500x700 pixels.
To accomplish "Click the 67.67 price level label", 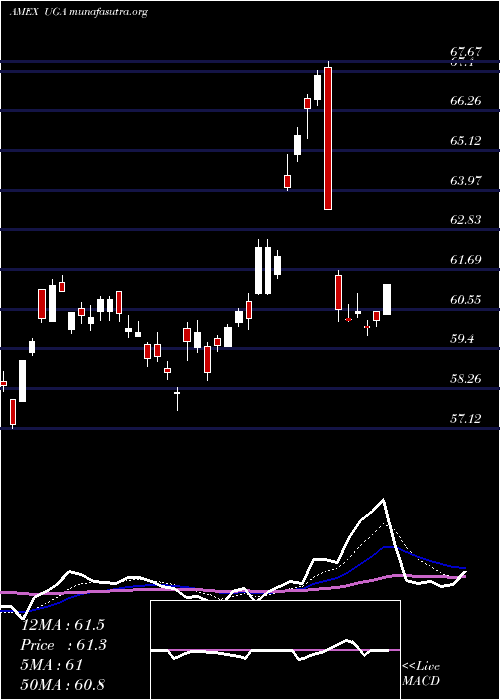I will [x=466, y=51].
